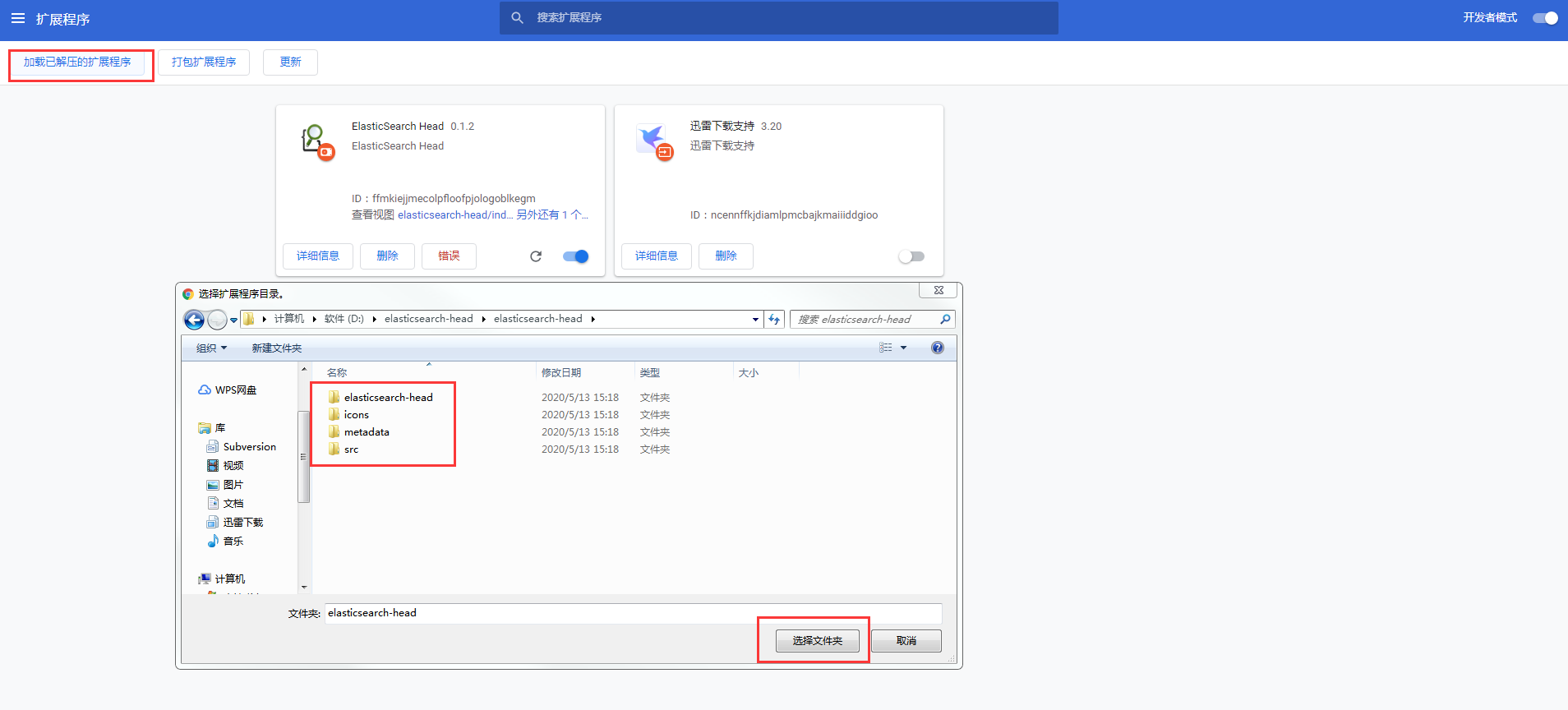The height and width of the screenshot is (710, 1568).
Task: Open the 视频 library
Action: (225, 466)
